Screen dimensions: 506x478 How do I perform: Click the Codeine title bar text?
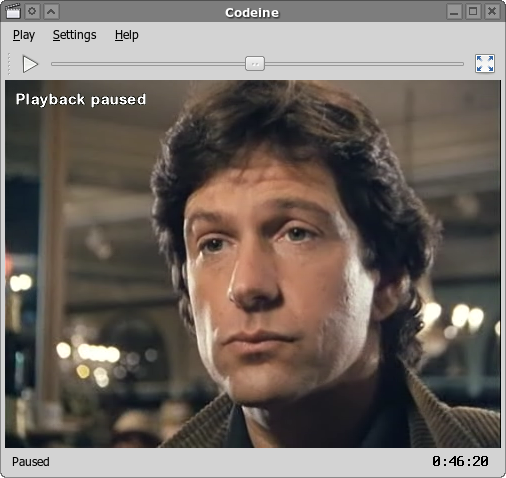click(252, 13)
